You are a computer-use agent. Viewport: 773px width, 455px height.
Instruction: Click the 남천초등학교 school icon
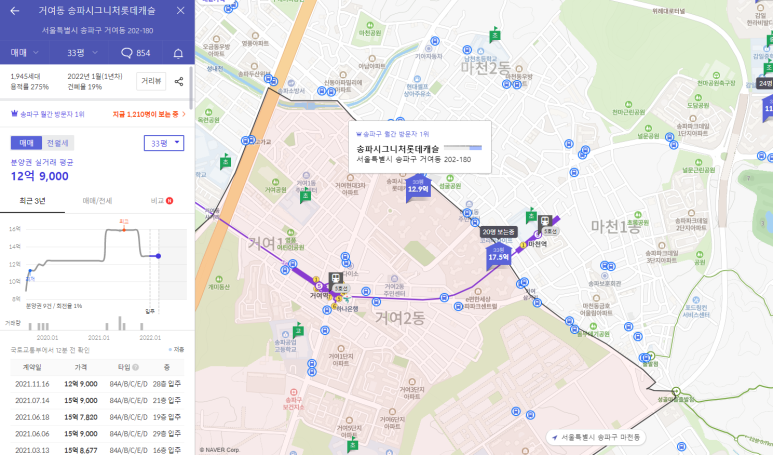tap(480, 51)
